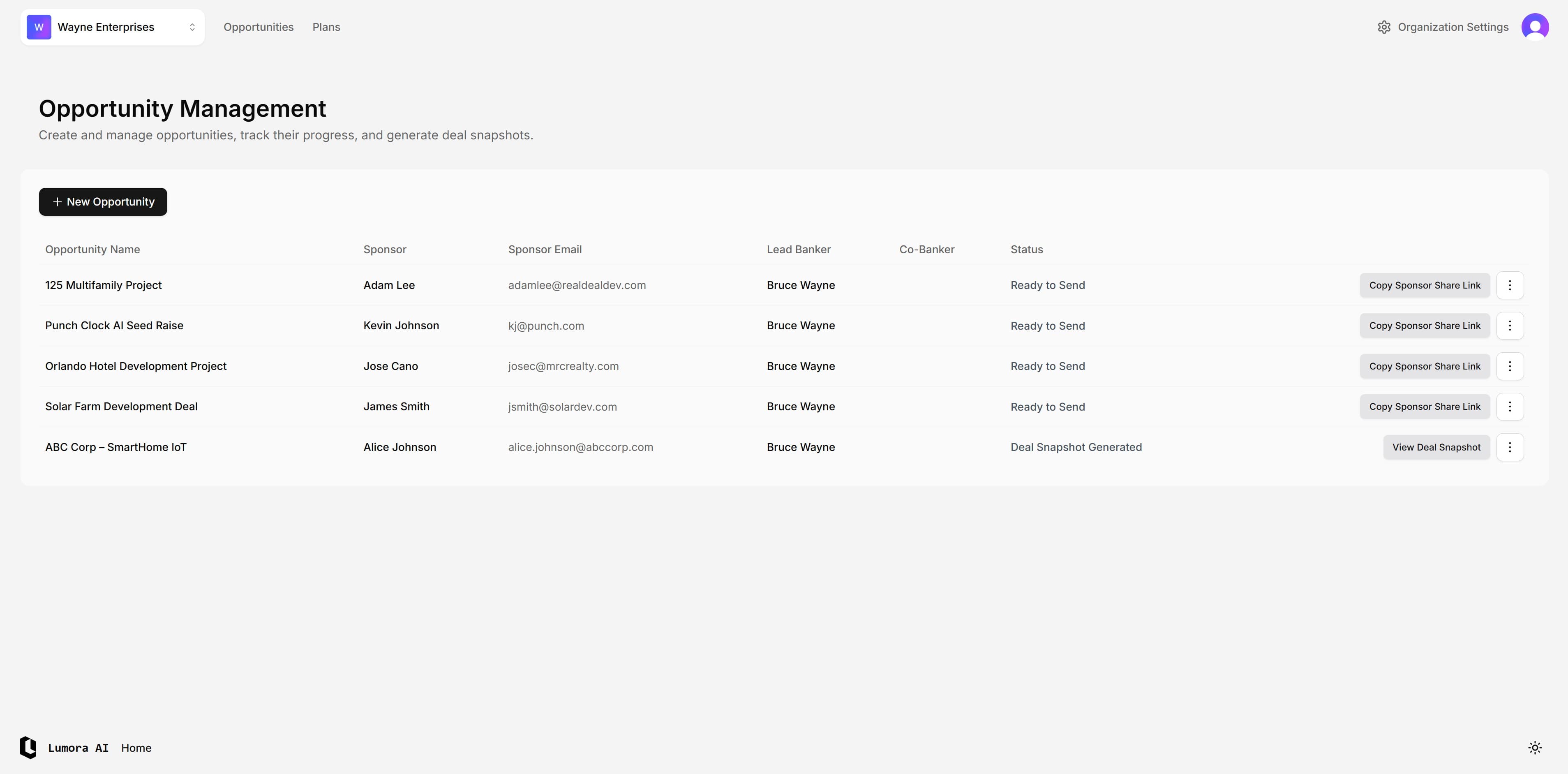Open the kebab menu for Orlando Hotel Development Project
This screenshot has width=1568, height=774.
1510,366
